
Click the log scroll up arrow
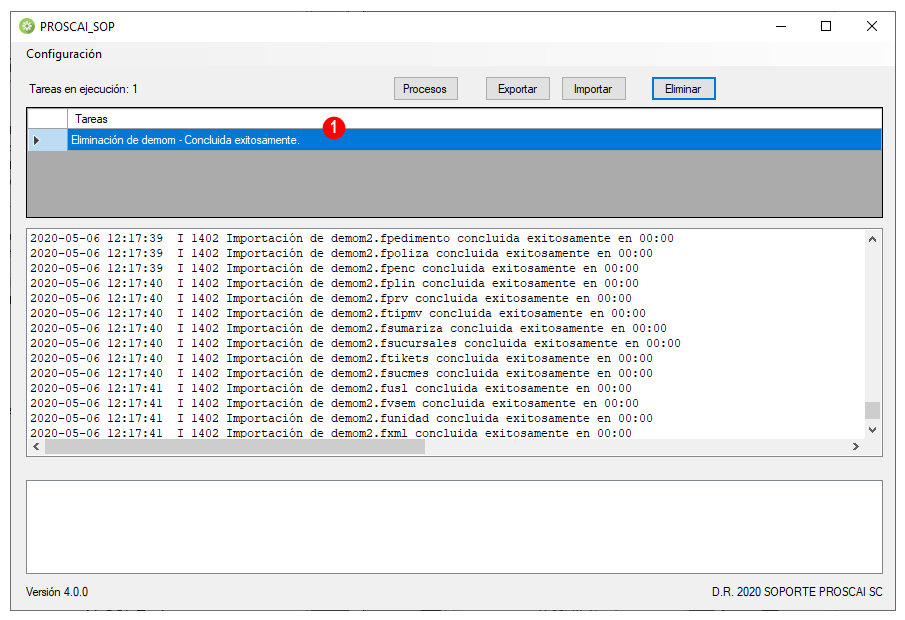click(872, 239)
